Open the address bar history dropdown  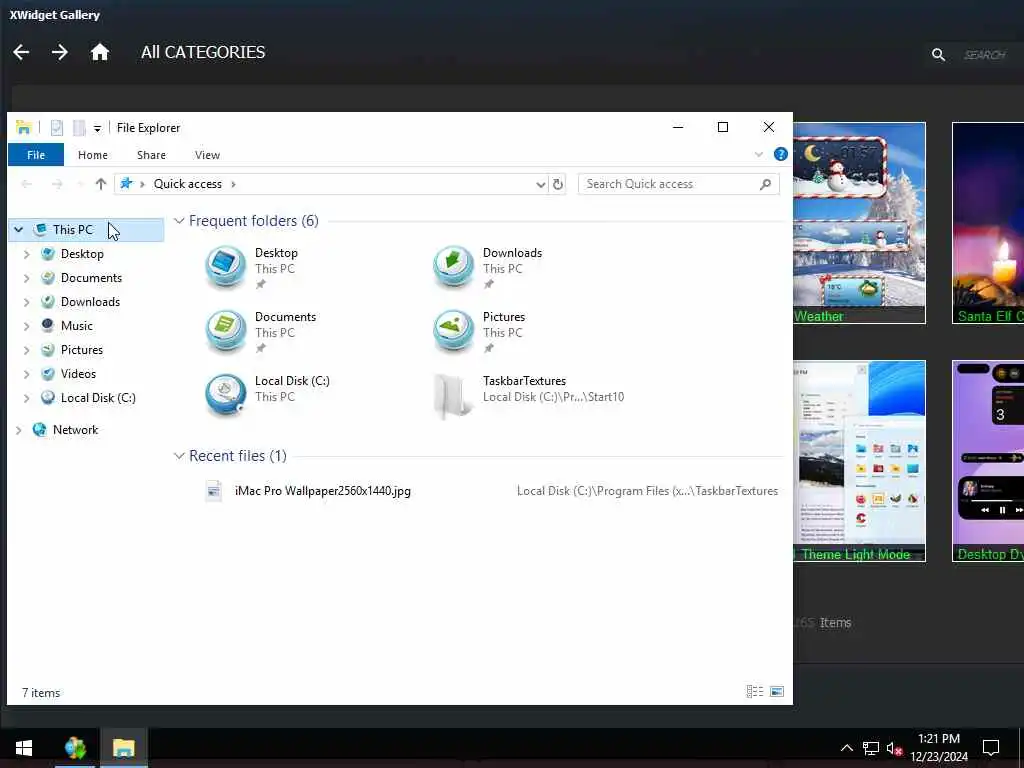[x=541, y=185]
